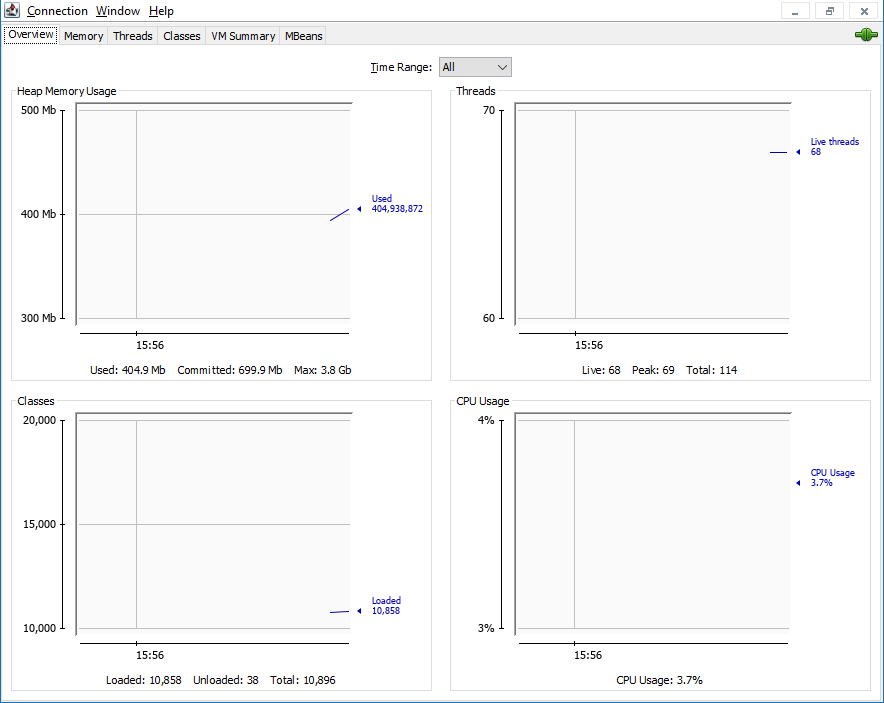
Task: Click the green connection status icon
Action: pyautogui.click(x=865, y=35)
